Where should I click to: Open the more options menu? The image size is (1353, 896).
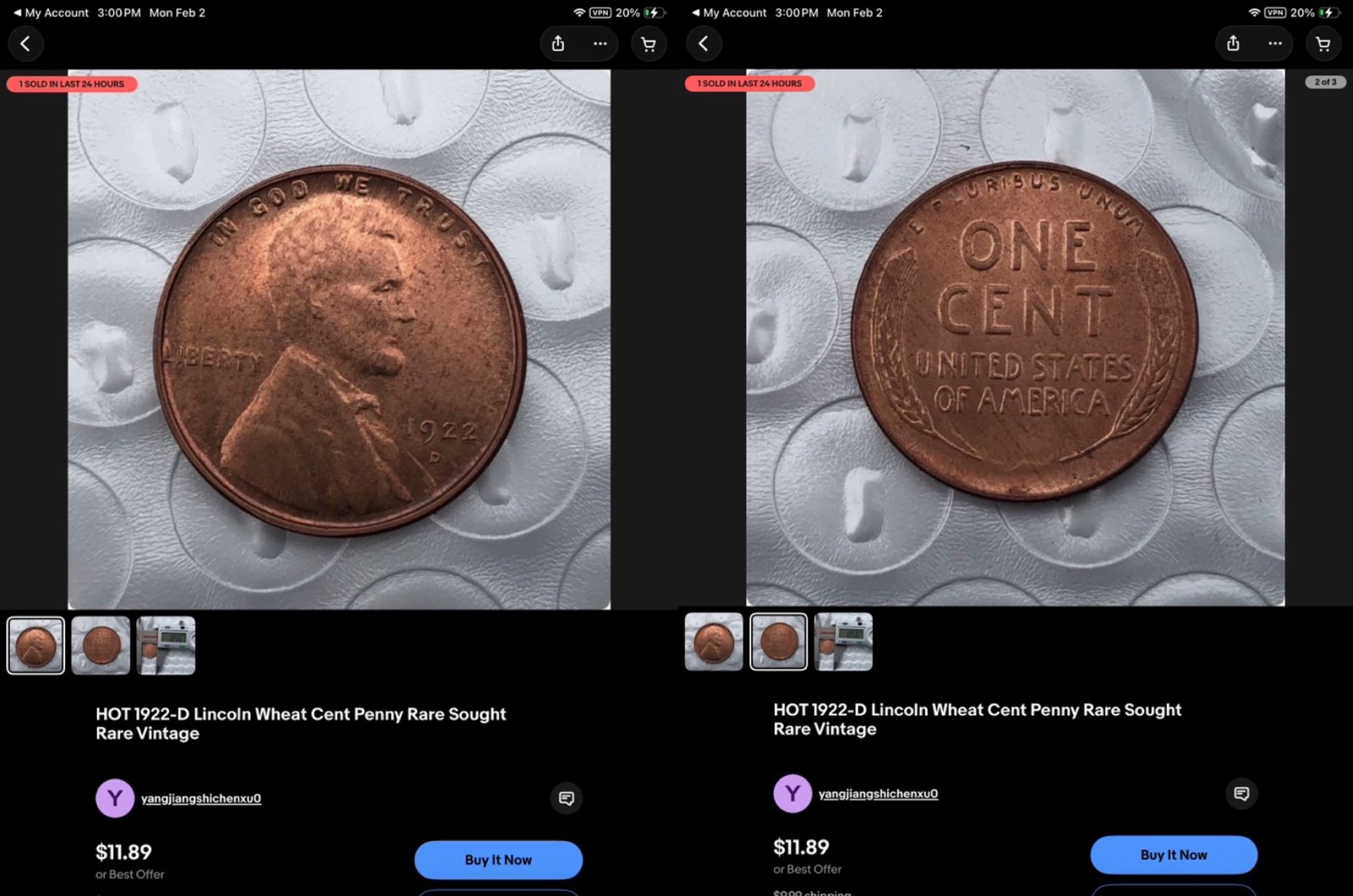point(600,44)
